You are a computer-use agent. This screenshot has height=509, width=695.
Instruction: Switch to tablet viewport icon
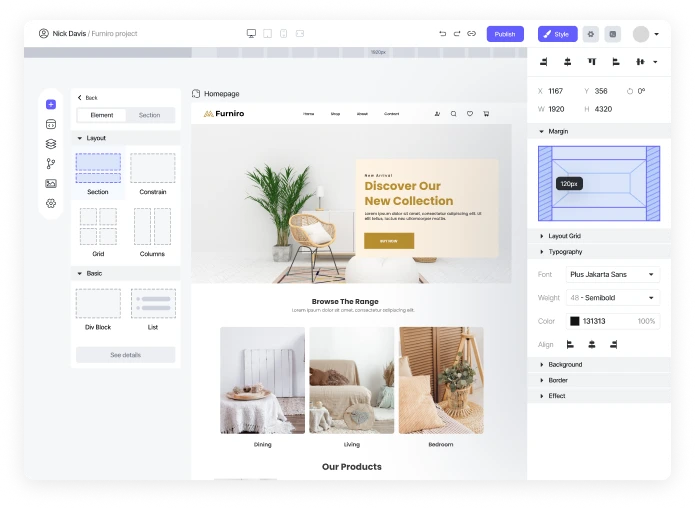click(268, 34)
